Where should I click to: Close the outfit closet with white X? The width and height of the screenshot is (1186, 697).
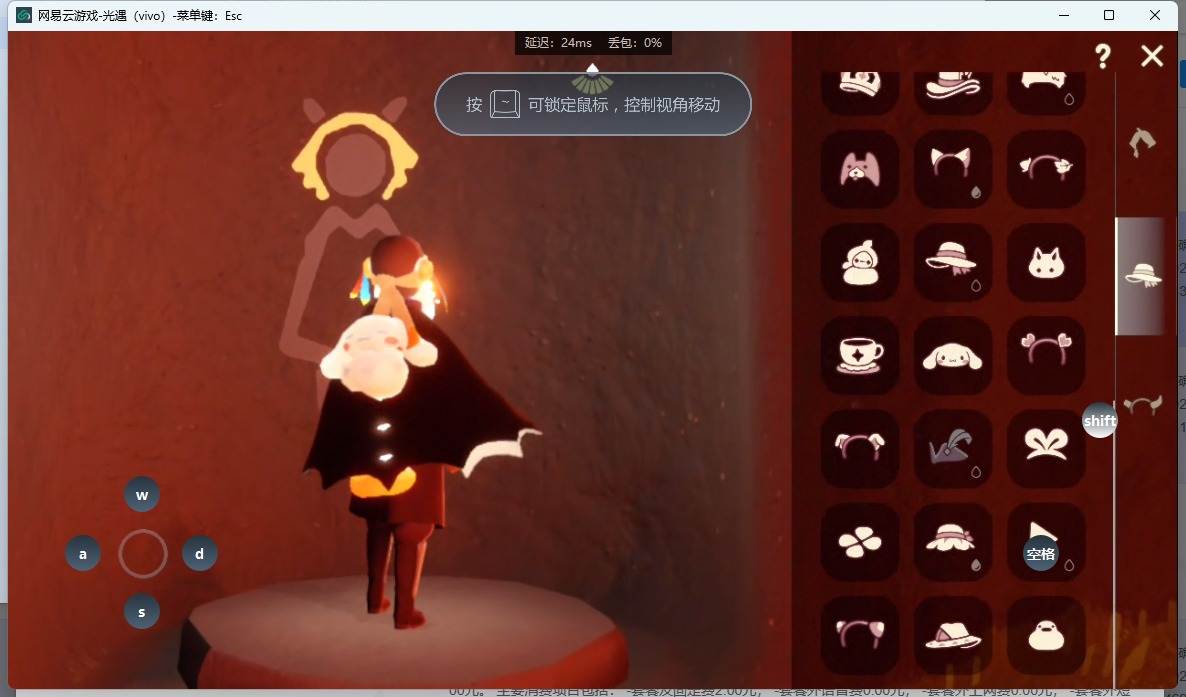point(1152,55)
